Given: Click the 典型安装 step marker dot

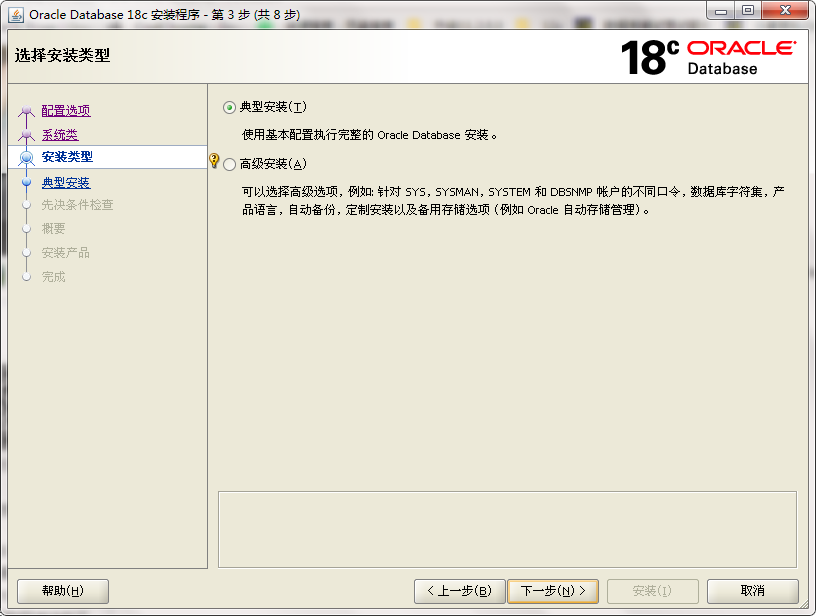Looking at the screenshot, I should point(27,182).
